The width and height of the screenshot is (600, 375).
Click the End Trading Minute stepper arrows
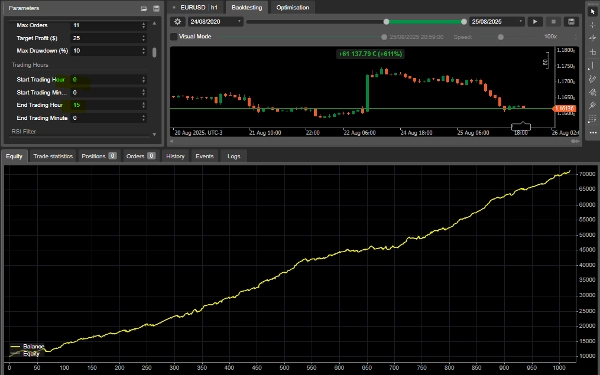(x=143, y=118)
